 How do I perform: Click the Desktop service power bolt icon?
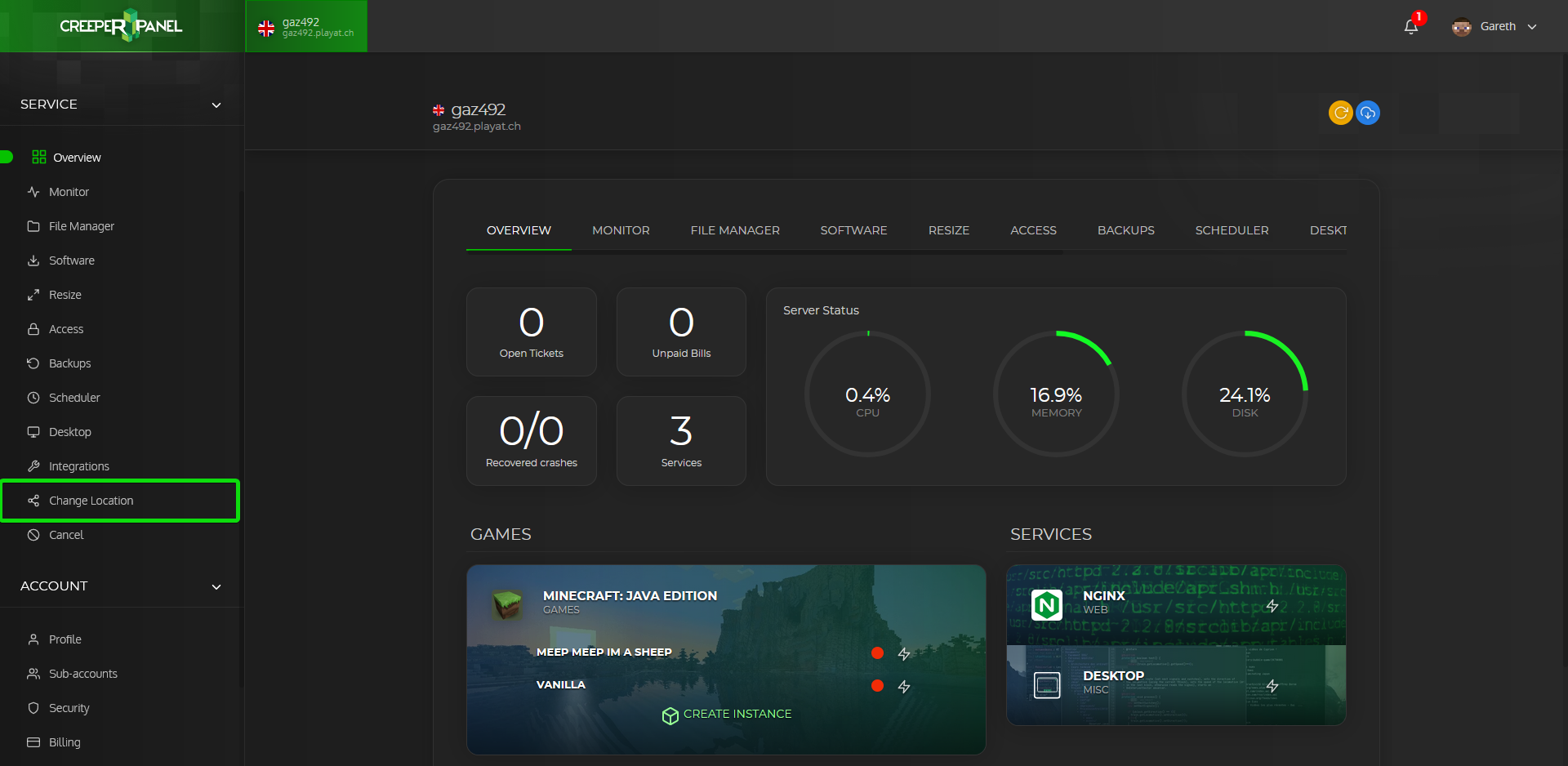[1272, 686]
